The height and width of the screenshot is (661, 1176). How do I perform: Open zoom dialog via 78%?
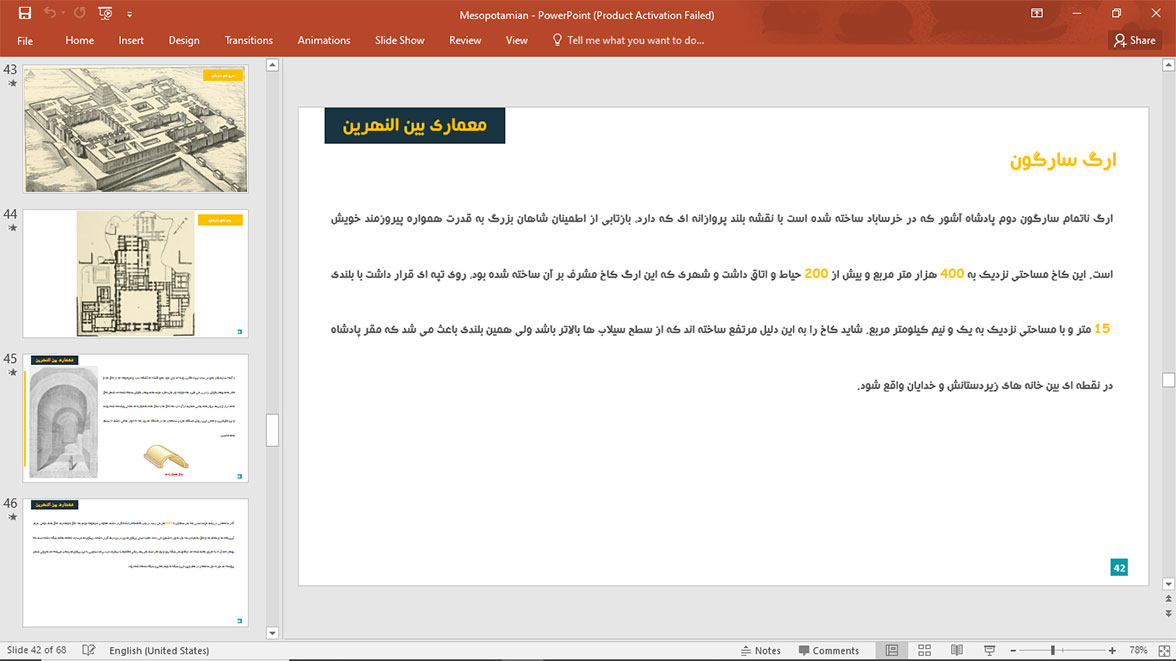point(1138,650)
